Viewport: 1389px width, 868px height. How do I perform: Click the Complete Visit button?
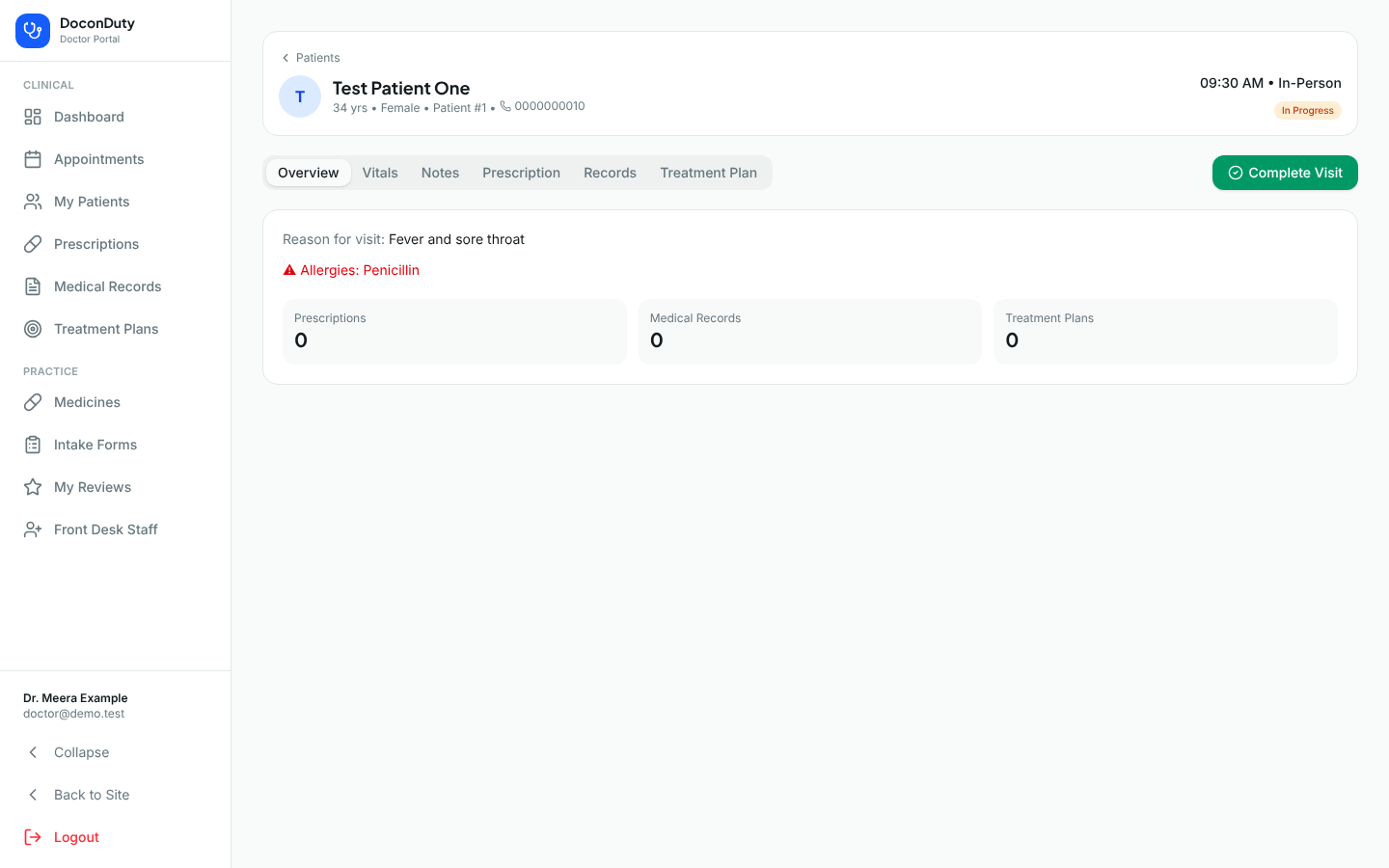pyautogui.click(x=1285, y=173)
